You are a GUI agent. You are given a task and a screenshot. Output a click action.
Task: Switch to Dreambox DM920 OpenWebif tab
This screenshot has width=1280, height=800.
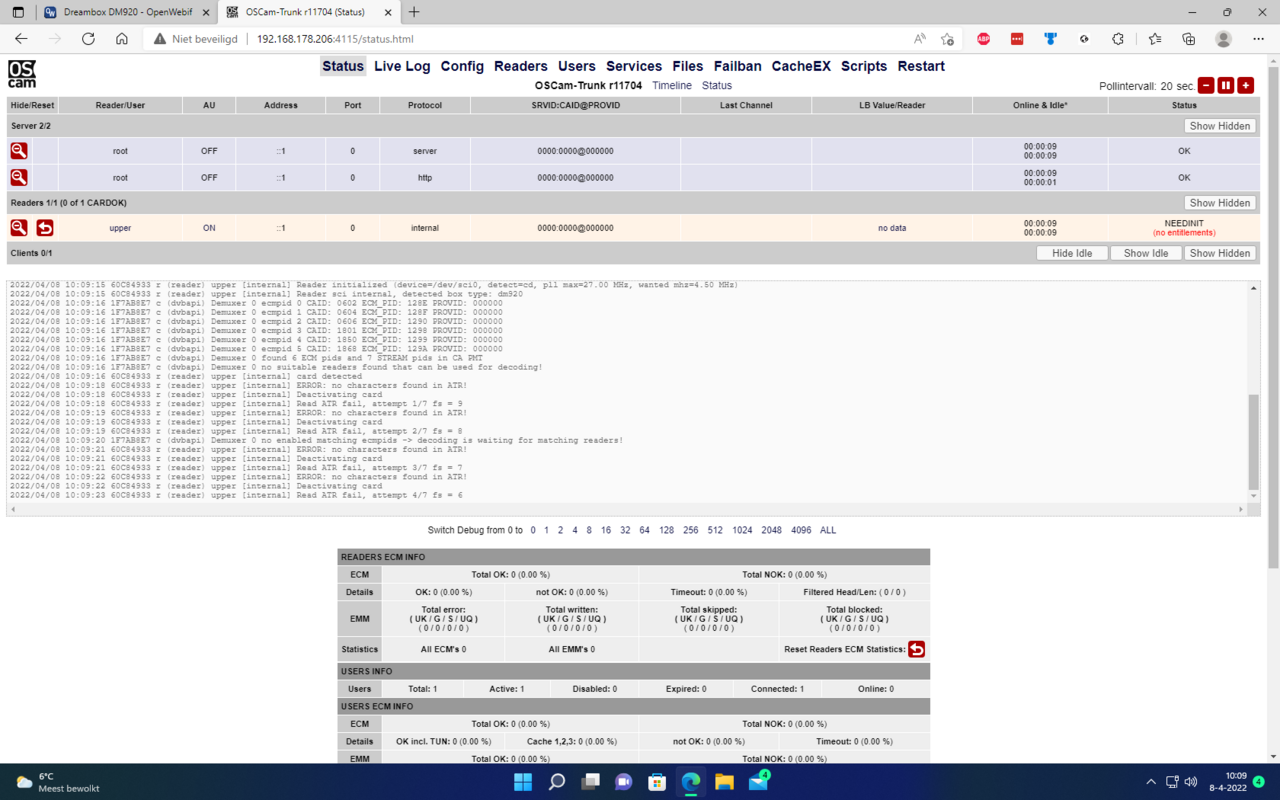[125, 12]
